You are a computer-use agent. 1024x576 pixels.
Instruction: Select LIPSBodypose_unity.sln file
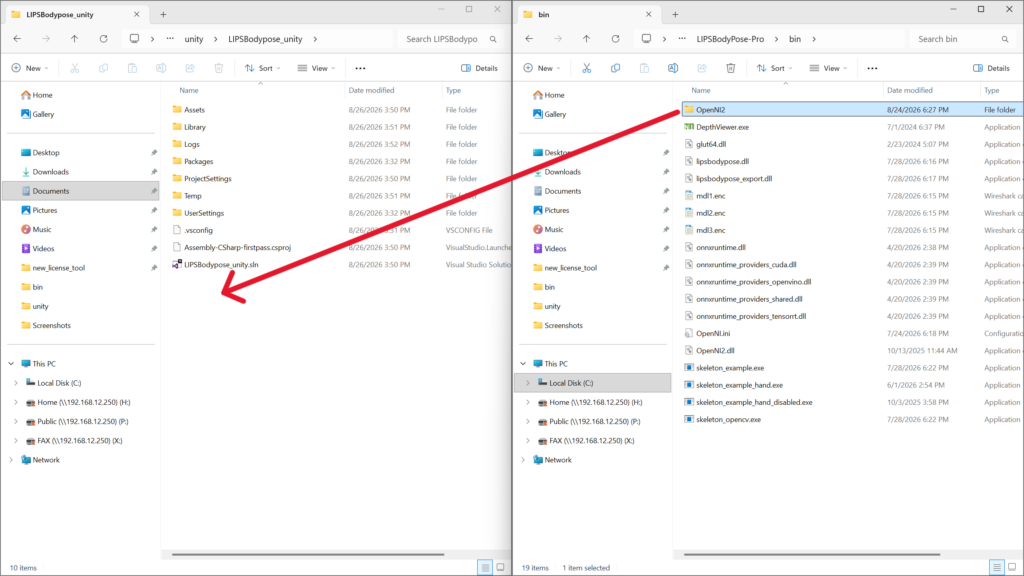221,264
